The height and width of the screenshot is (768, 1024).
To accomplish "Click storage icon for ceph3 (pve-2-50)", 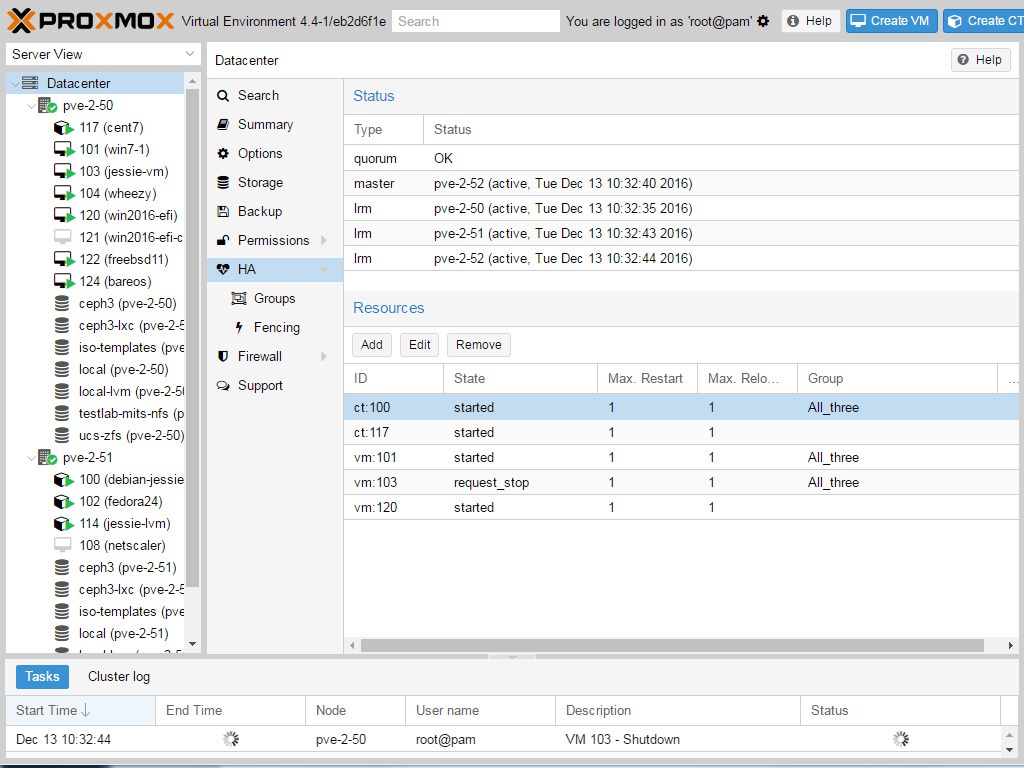I will tap(62, 303).
